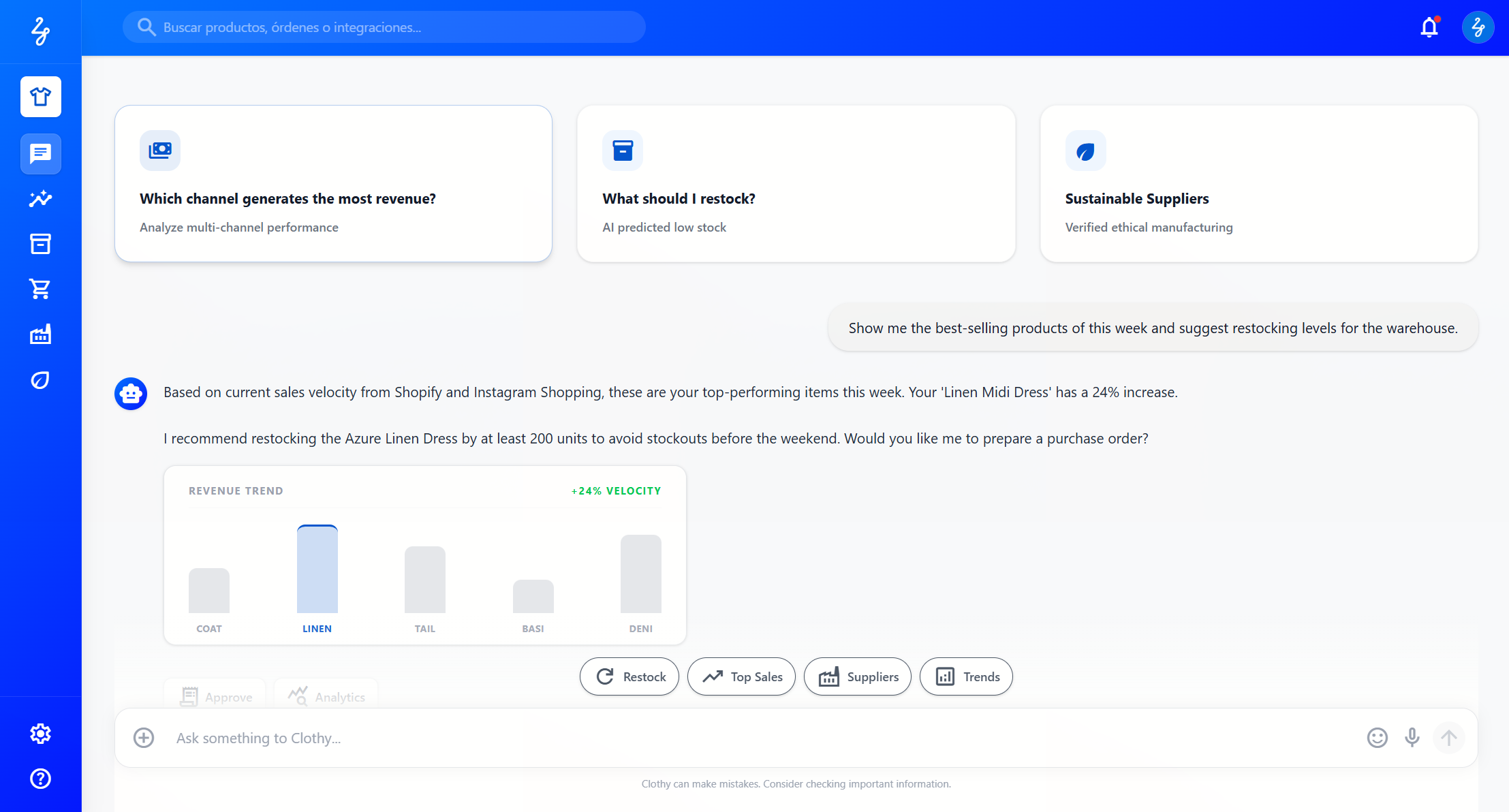Click the plus attachment icon
Image resolution: width=1509 pixels, height=812 pixels.
coord(144,738)
